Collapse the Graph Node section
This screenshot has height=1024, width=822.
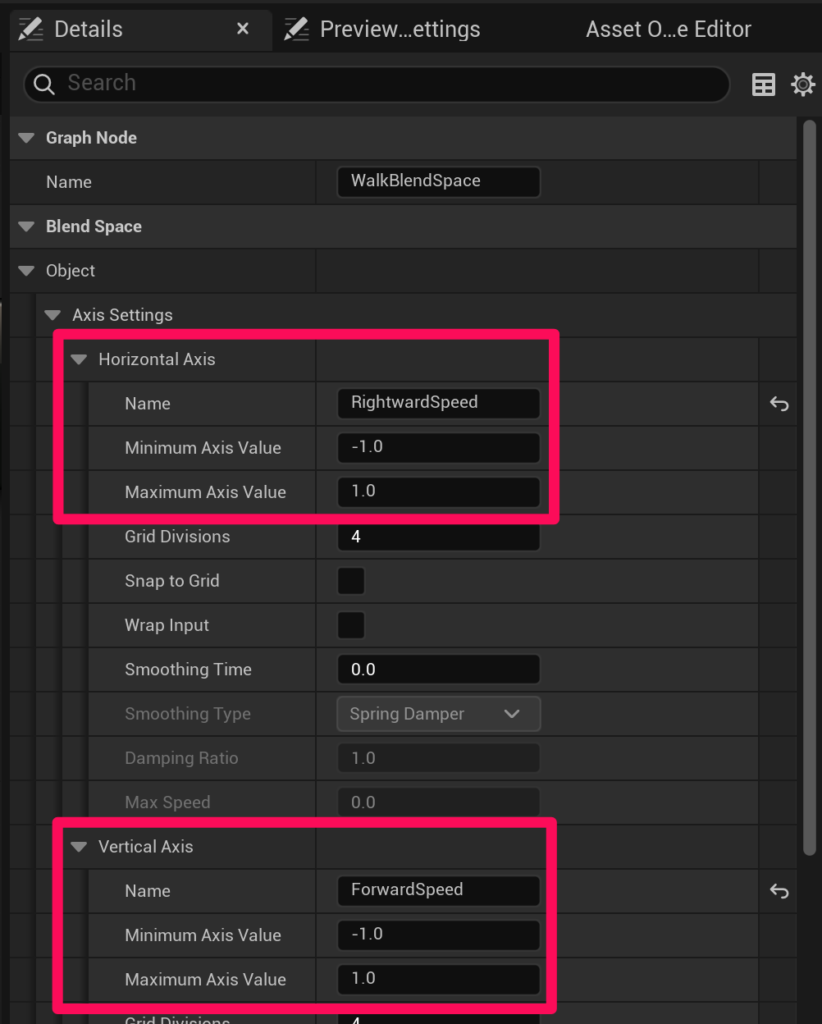click(x=26, y=138)
